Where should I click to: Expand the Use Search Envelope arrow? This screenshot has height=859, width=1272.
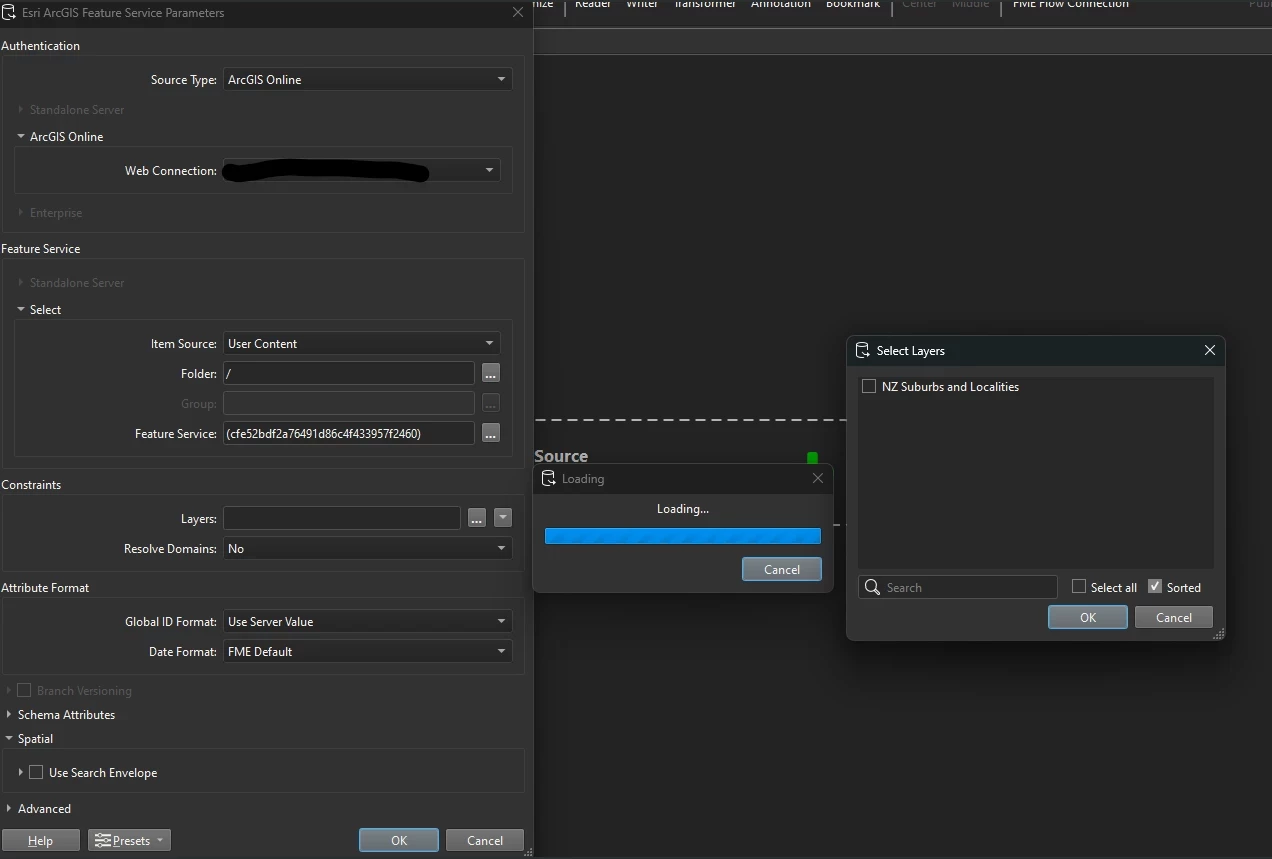[20, 772]
